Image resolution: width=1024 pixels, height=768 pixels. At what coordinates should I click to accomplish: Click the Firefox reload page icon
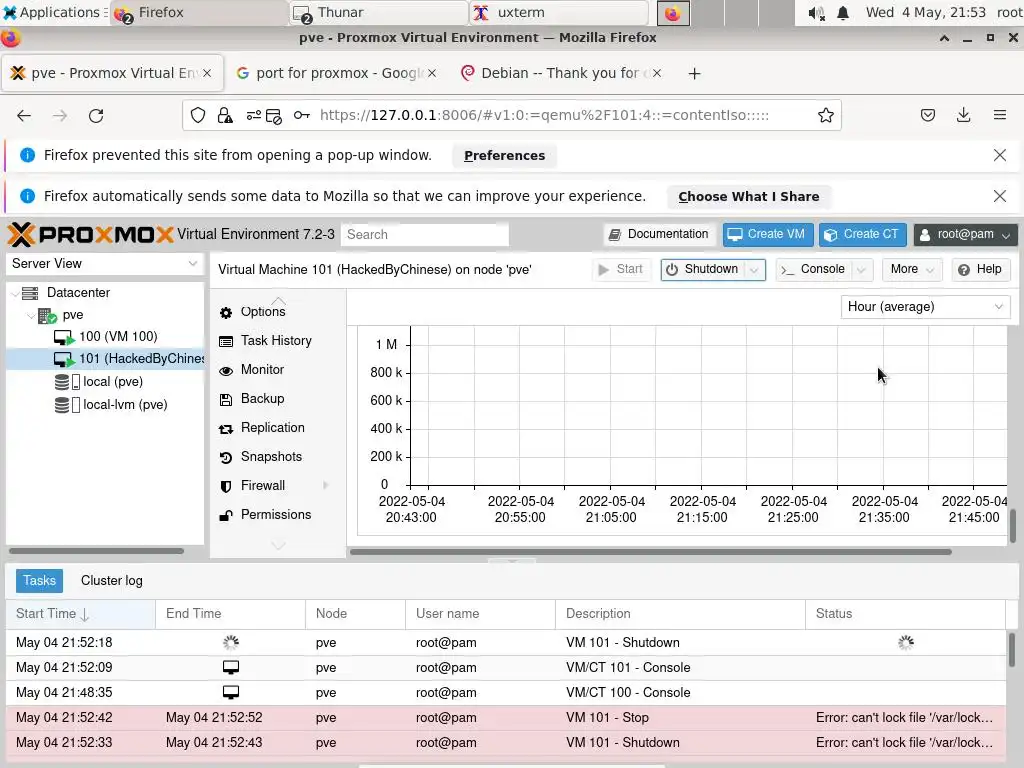click(x=96, y=116)
